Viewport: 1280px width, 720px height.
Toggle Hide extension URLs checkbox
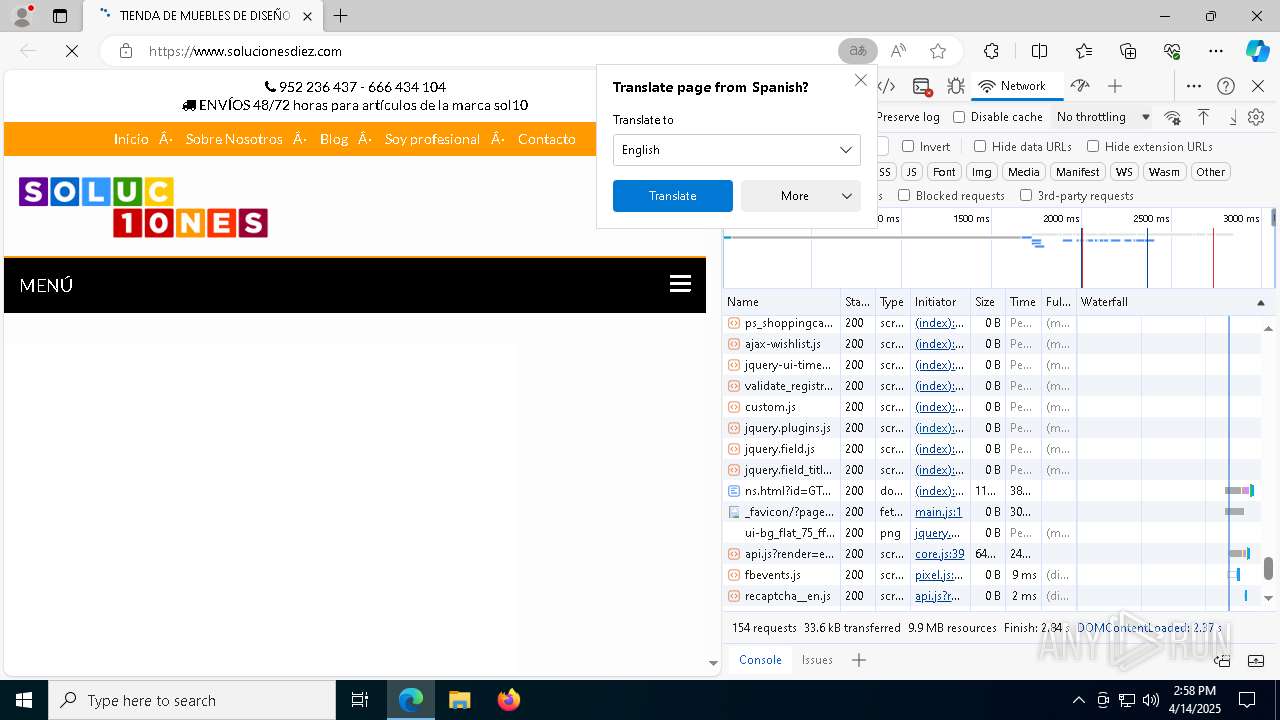(x=1093, y=146)
